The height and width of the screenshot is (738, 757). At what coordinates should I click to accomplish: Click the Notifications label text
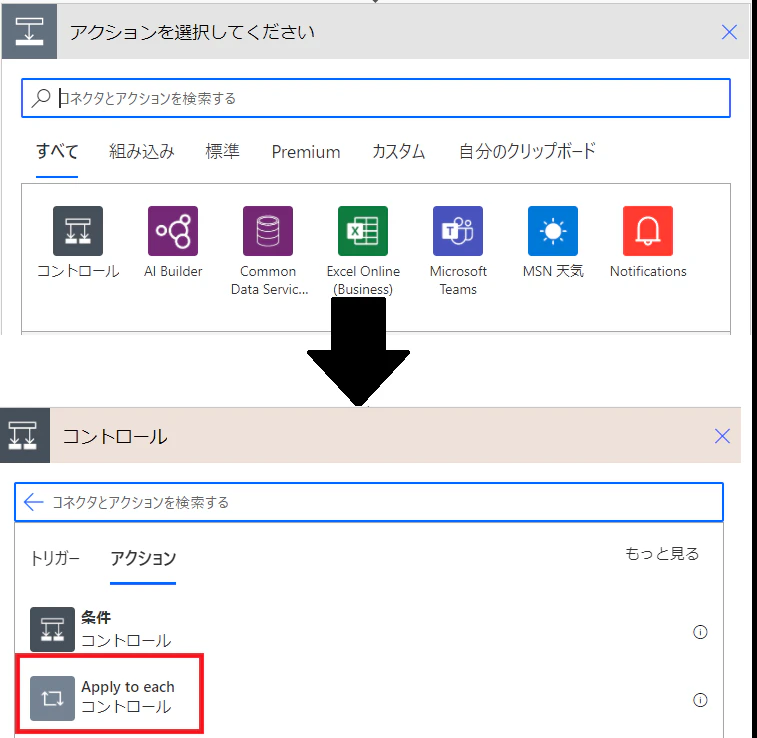648,271
